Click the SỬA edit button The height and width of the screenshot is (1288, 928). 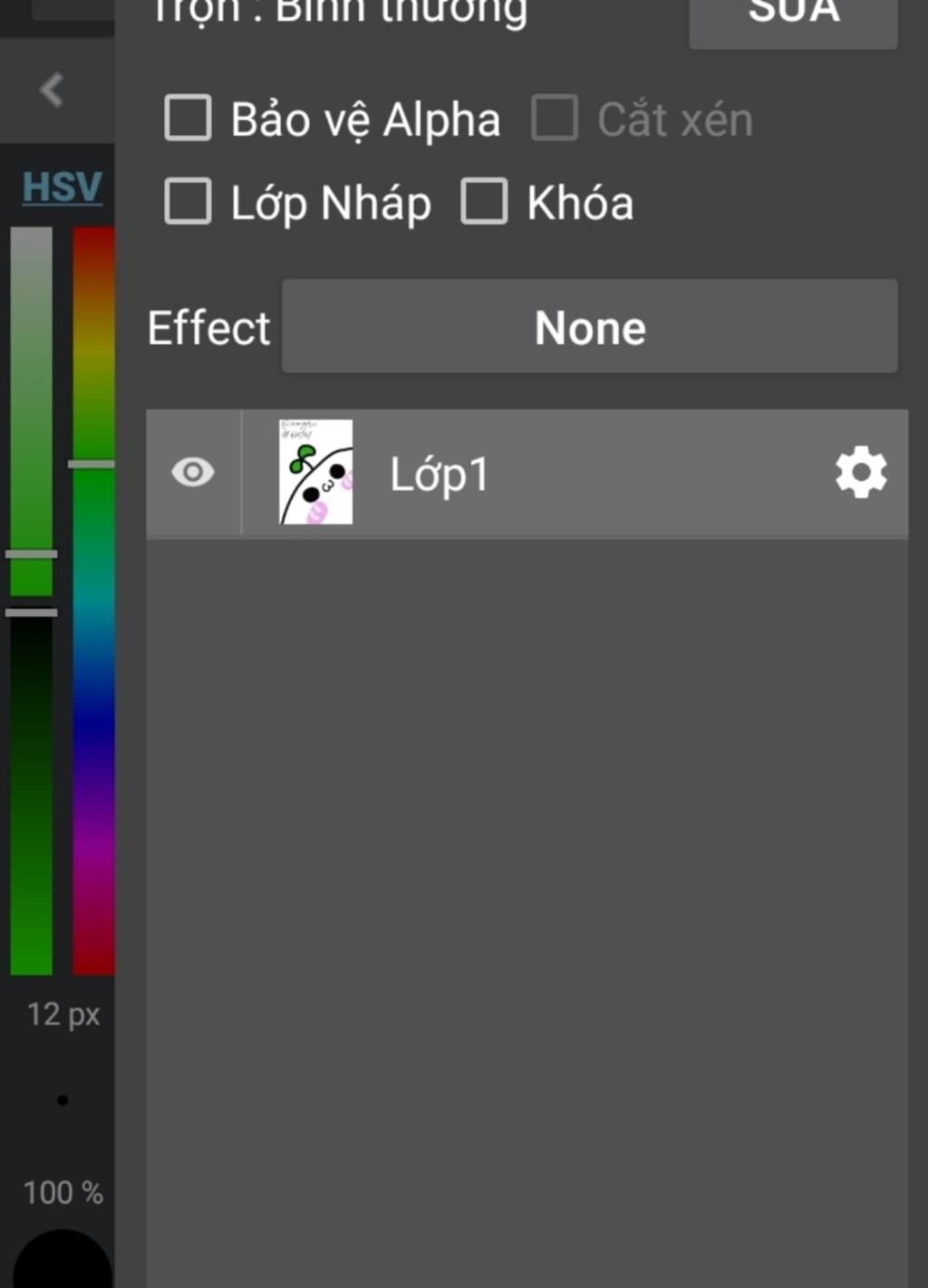794,18
